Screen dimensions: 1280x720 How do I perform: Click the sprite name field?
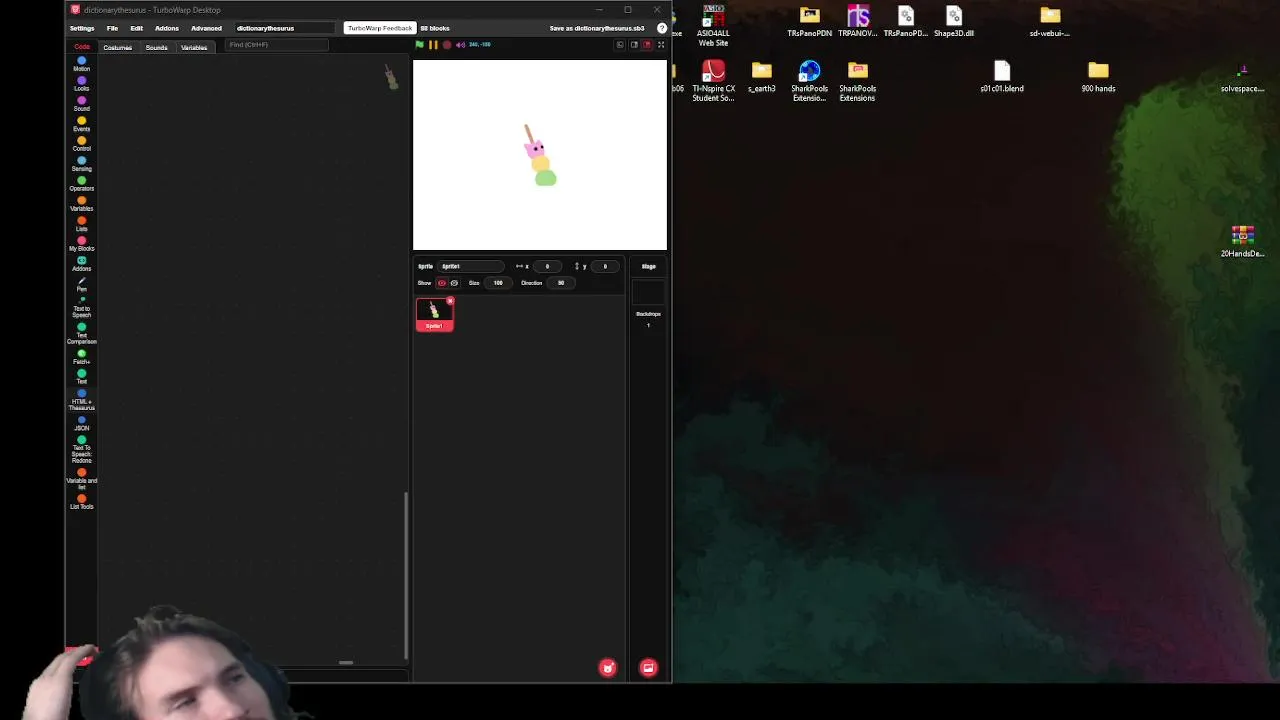(472, 266)
